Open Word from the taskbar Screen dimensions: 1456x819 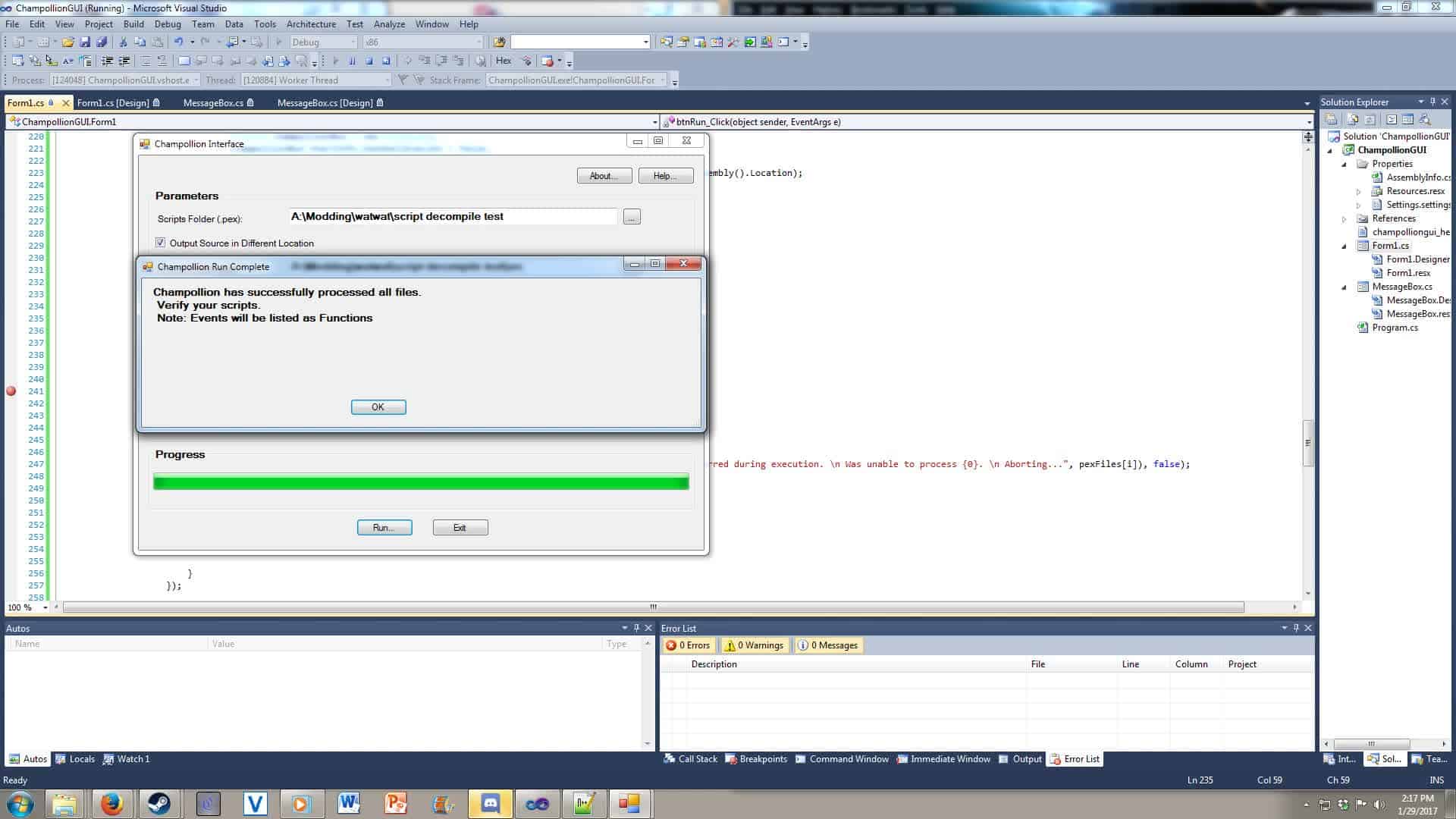pos(348,804)
